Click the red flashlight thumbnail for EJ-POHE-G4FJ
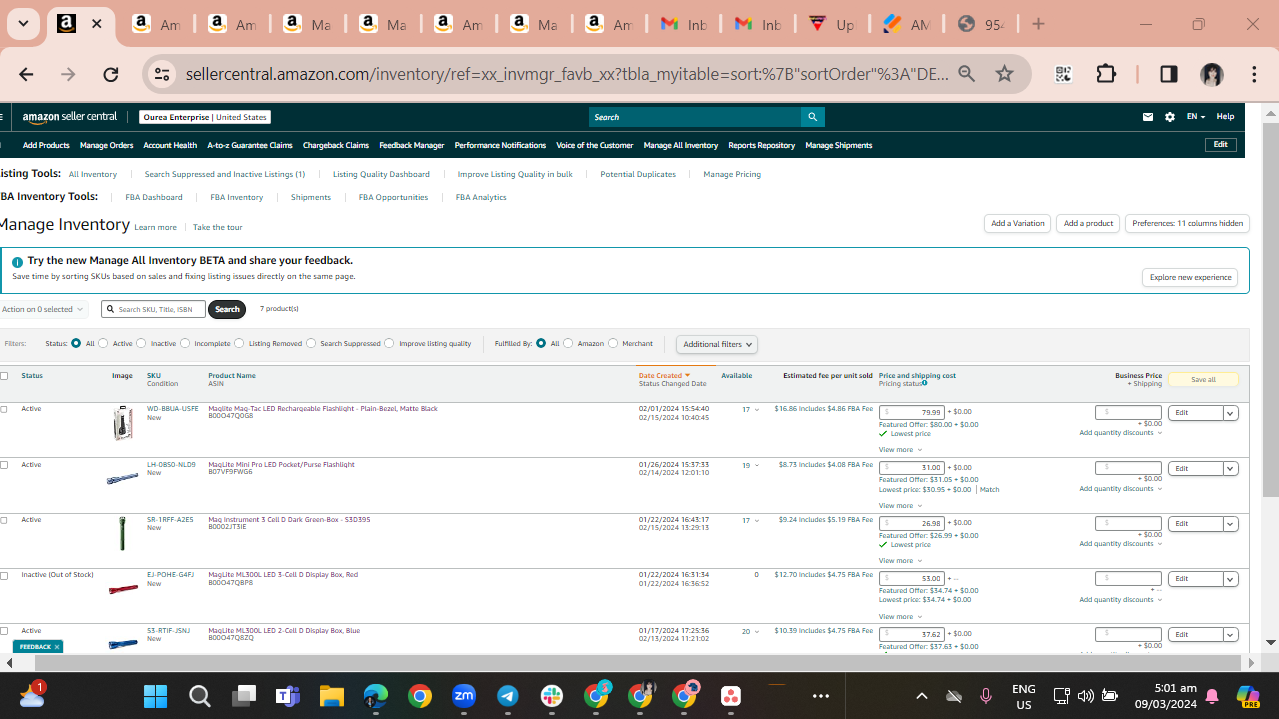Viewport: 1279px width, 719px height. [123, 589]
